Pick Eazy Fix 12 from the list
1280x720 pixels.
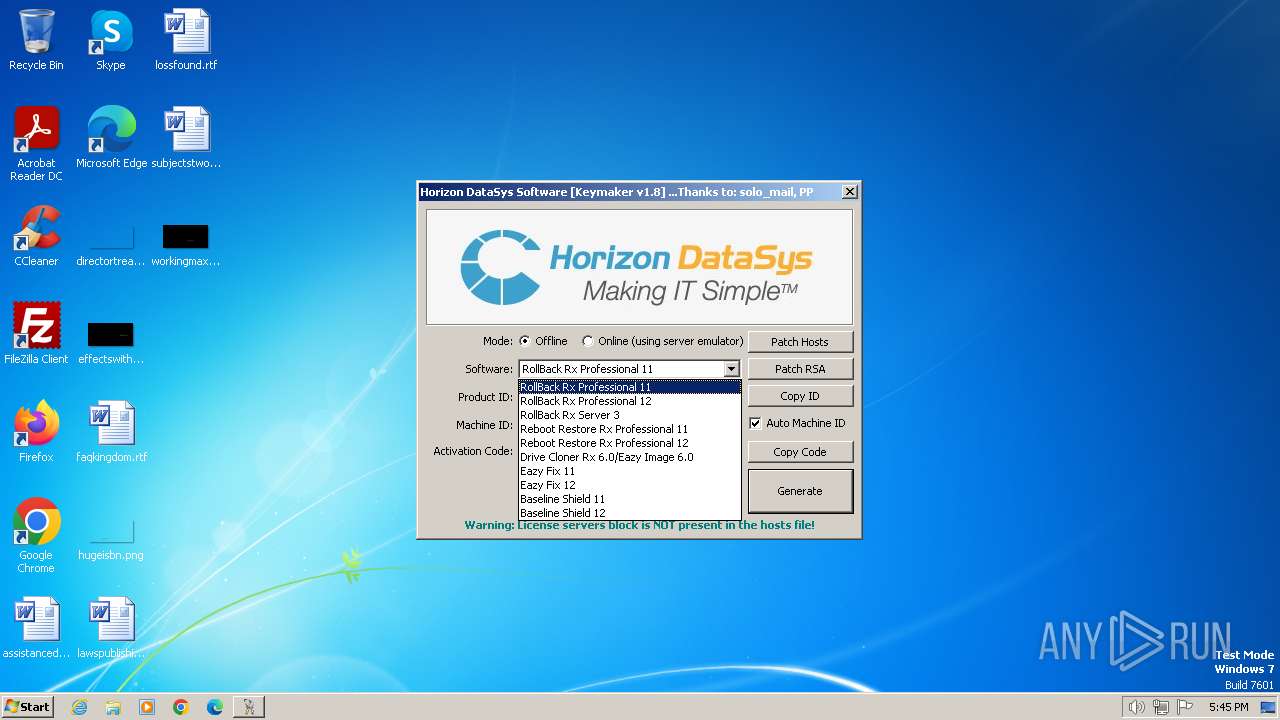coord(630,485)
